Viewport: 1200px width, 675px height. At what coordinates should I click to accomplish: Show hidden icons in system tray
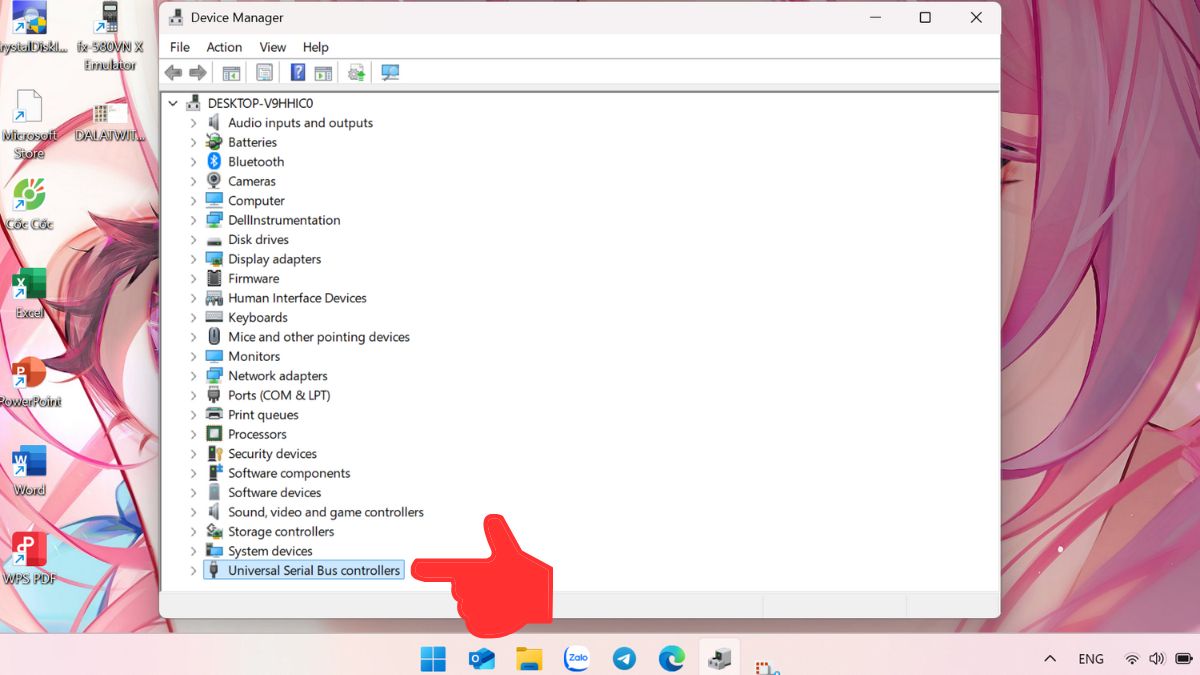(x=1050, y=659)
